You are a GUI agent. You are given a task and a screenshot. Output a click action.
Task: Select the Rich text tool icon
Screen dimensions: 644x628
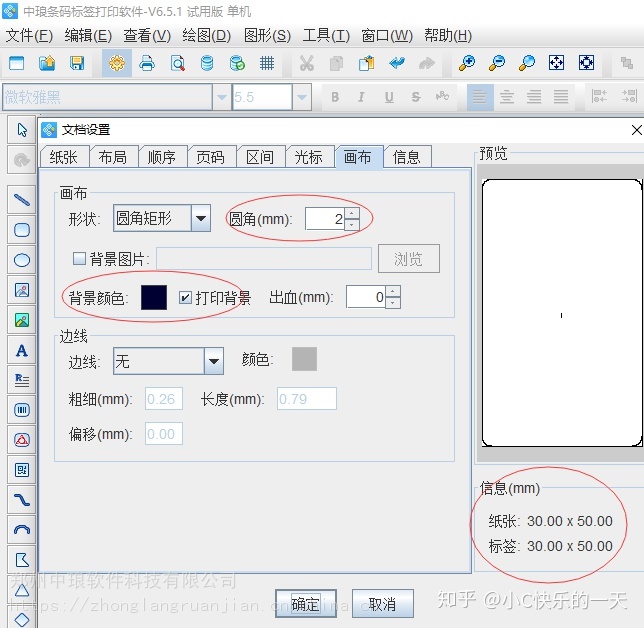[x=22, y=380]
